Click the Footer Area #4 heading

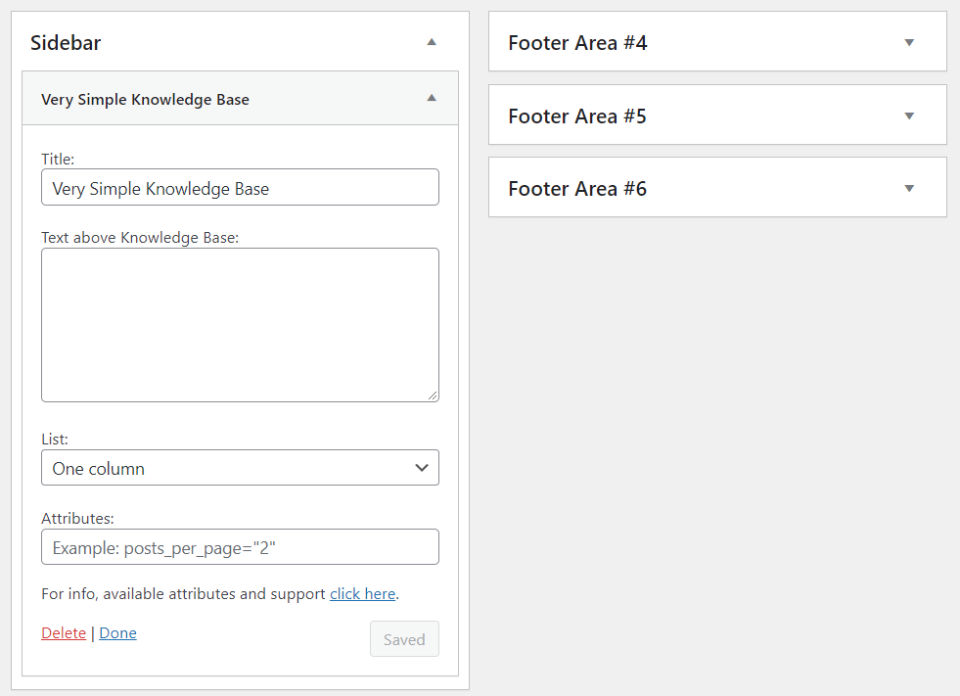[578, 43]
